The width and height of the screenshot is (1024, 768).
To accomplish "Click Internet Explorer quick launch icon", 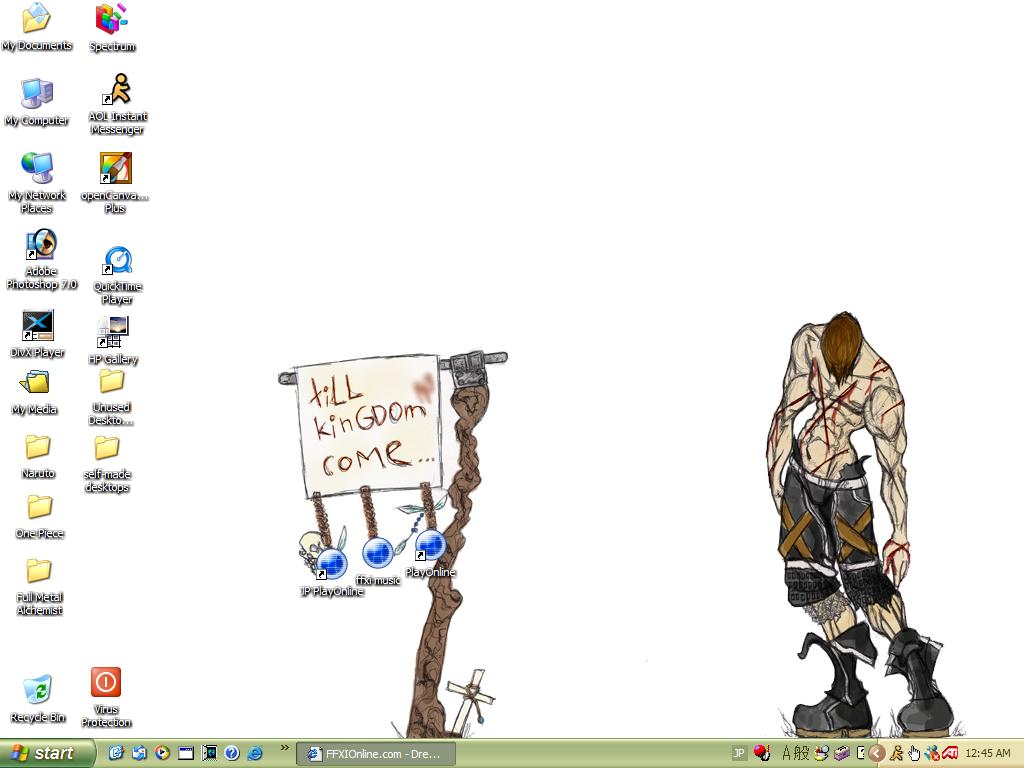I will tap(255, 753).
